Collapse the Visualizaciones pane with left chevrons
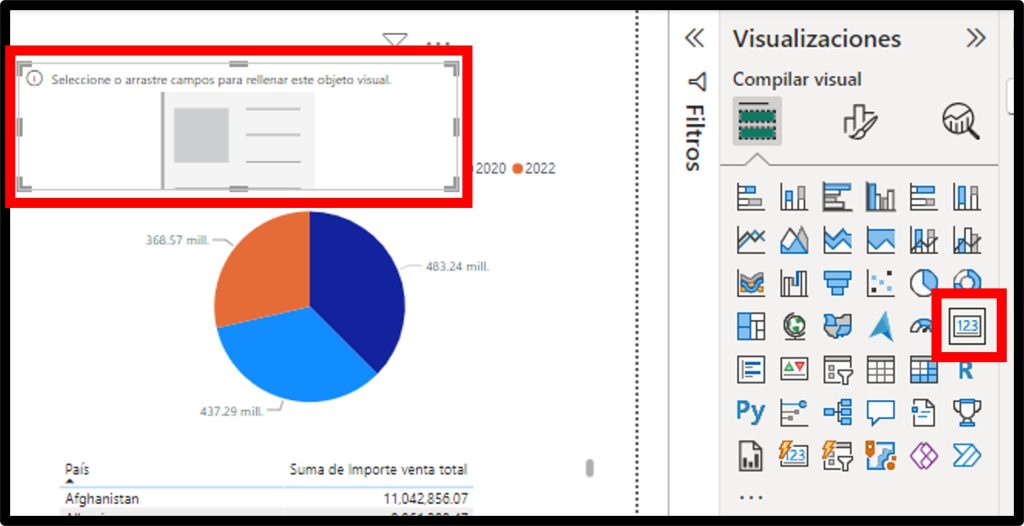Image resolution: width=1024 pixels, height=526 pixels. pyautogui.click(x=694, y=39)
